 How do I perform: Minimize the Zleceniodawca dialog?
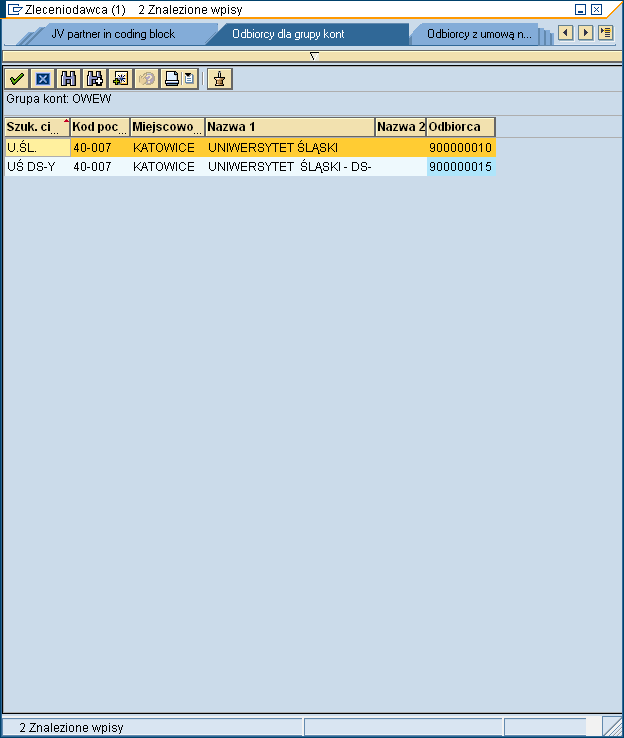581,9
